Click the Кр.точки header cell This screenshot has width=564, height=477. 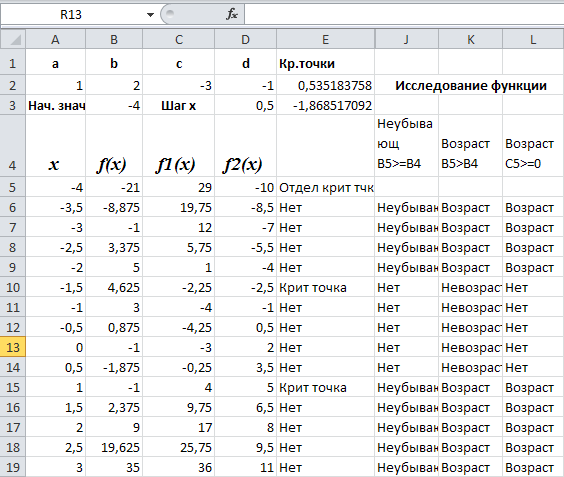coord(326,64)
